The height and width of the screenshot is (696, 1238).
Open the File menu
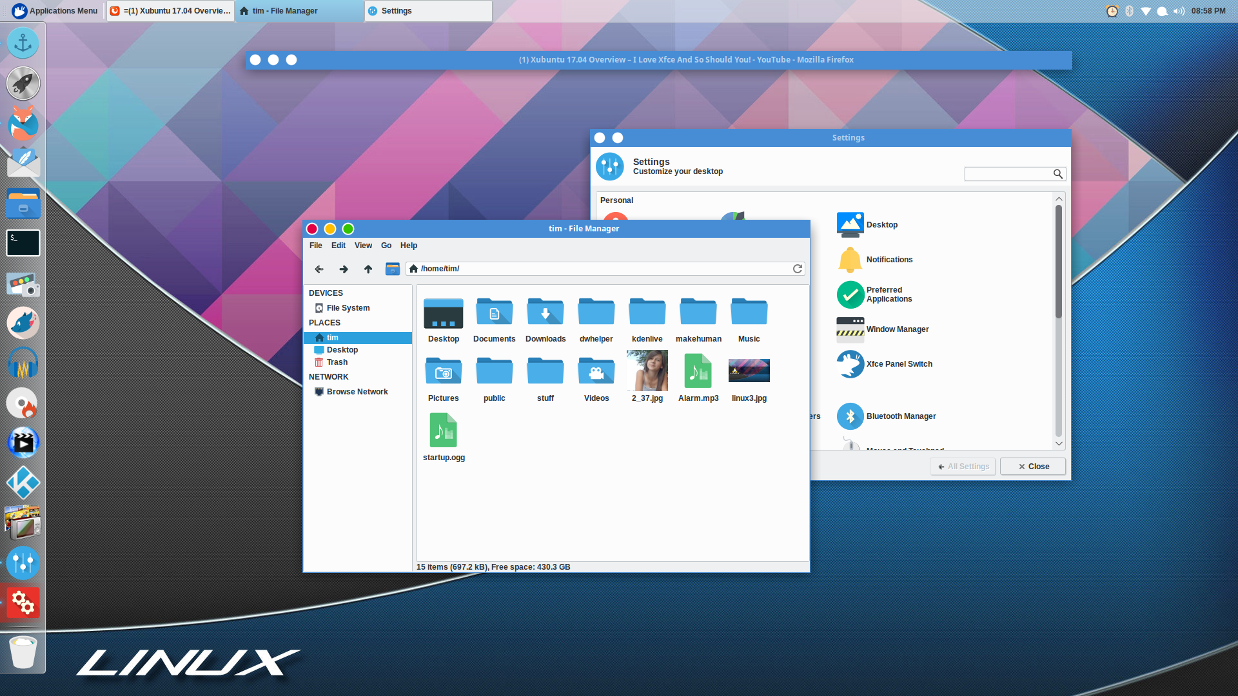316,245
